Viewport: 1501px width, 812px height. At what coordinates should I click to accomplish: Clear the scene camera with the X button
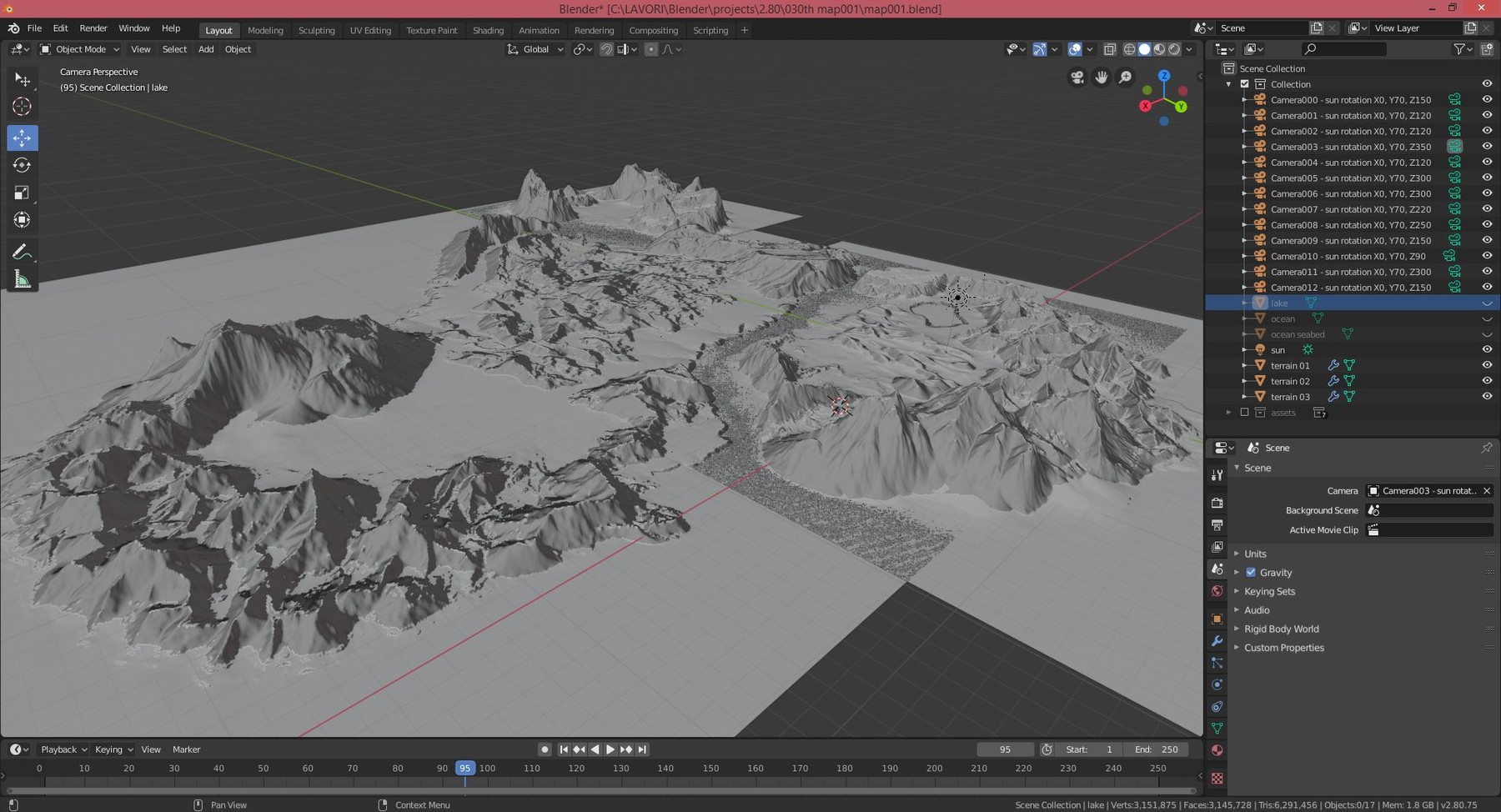[1487, 491]
